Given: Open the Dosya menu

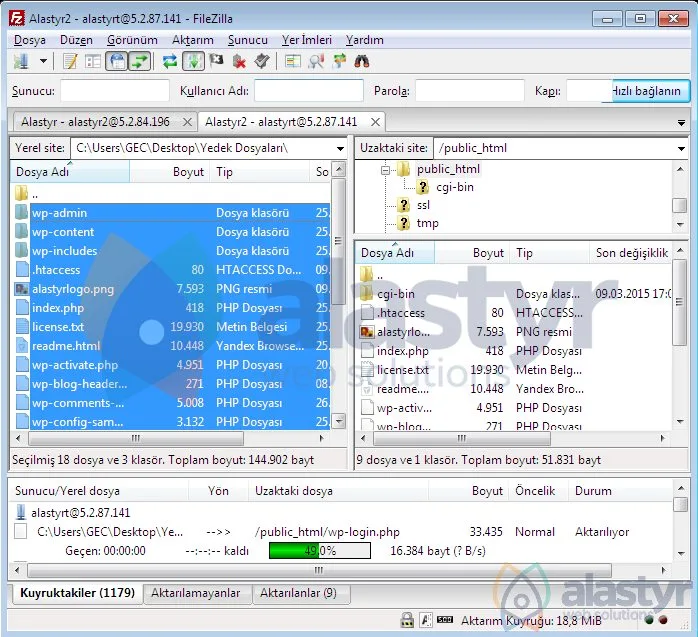Looking at the screenshot, I should 30,40.
